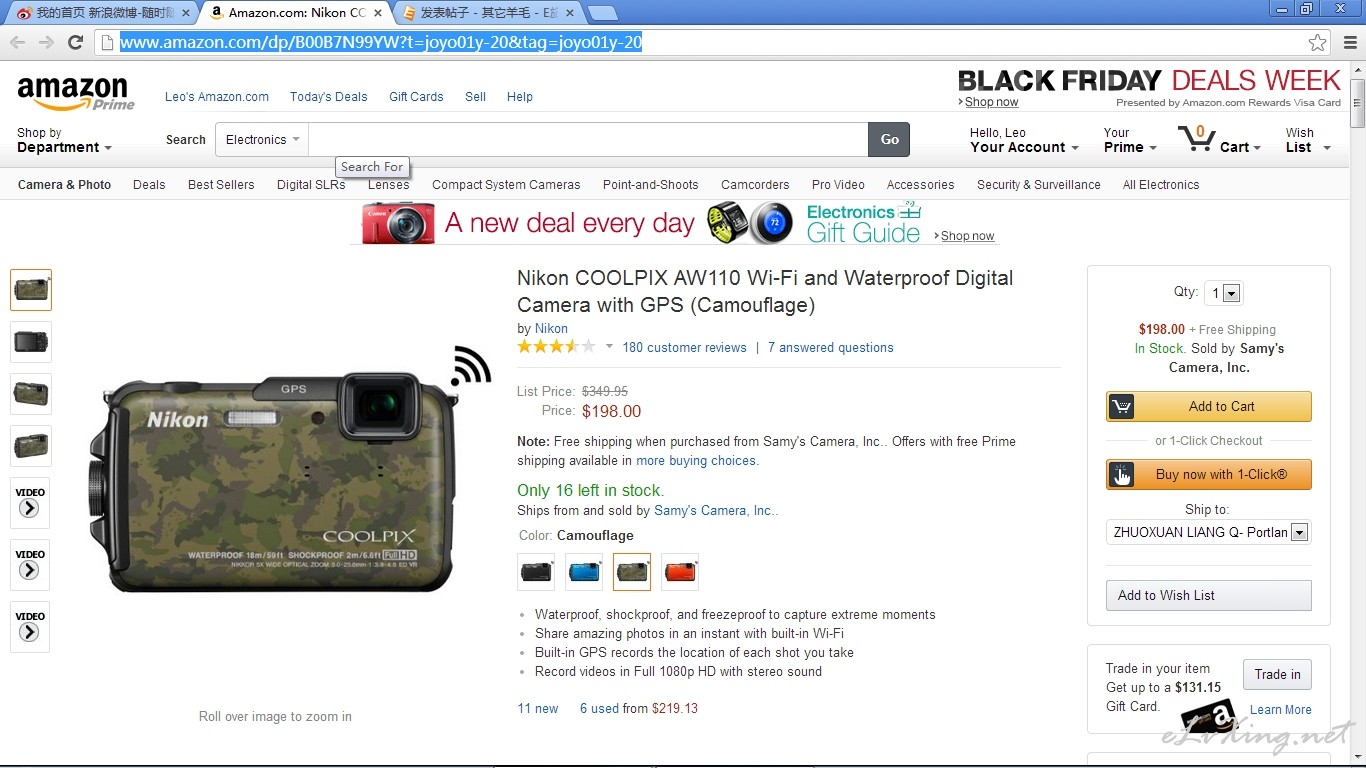
Task: Click the browser forward arrow
Action: coord(46,42)
